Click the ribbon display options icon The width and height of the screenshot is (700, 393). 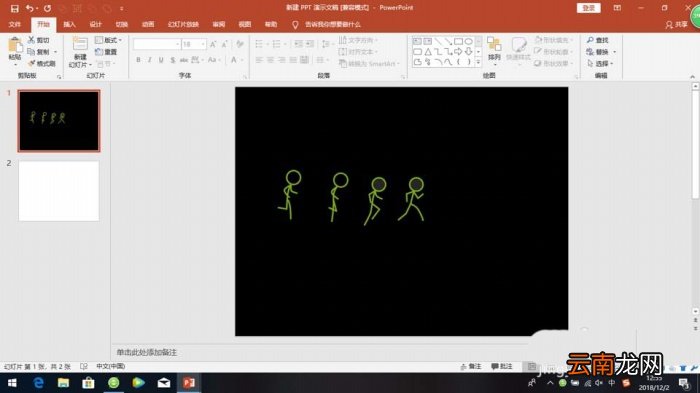coord(617,8)
